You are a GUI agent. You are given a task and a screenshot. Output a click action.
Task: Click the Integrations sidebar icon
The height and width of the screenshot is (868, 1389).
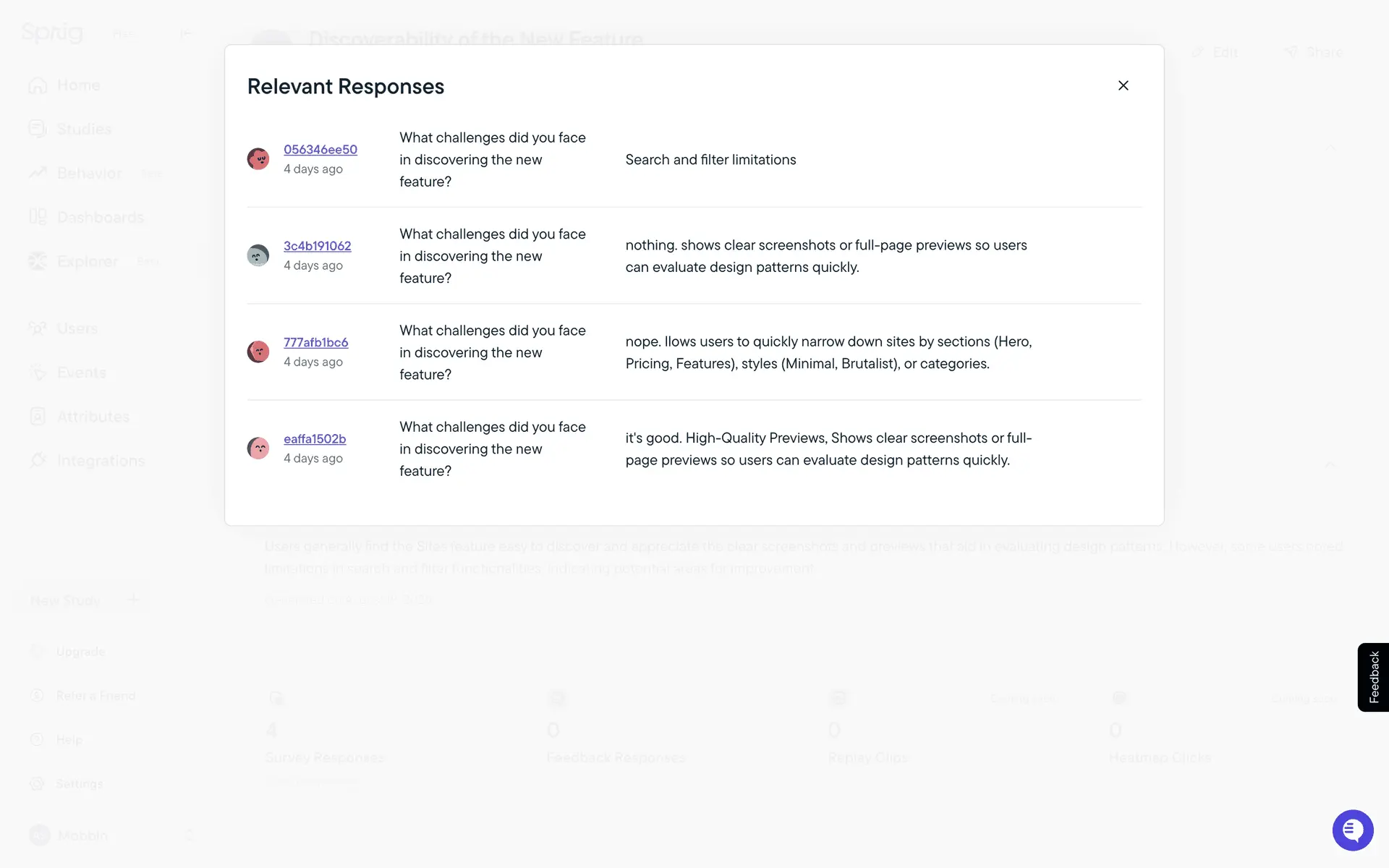click(38, 461)
